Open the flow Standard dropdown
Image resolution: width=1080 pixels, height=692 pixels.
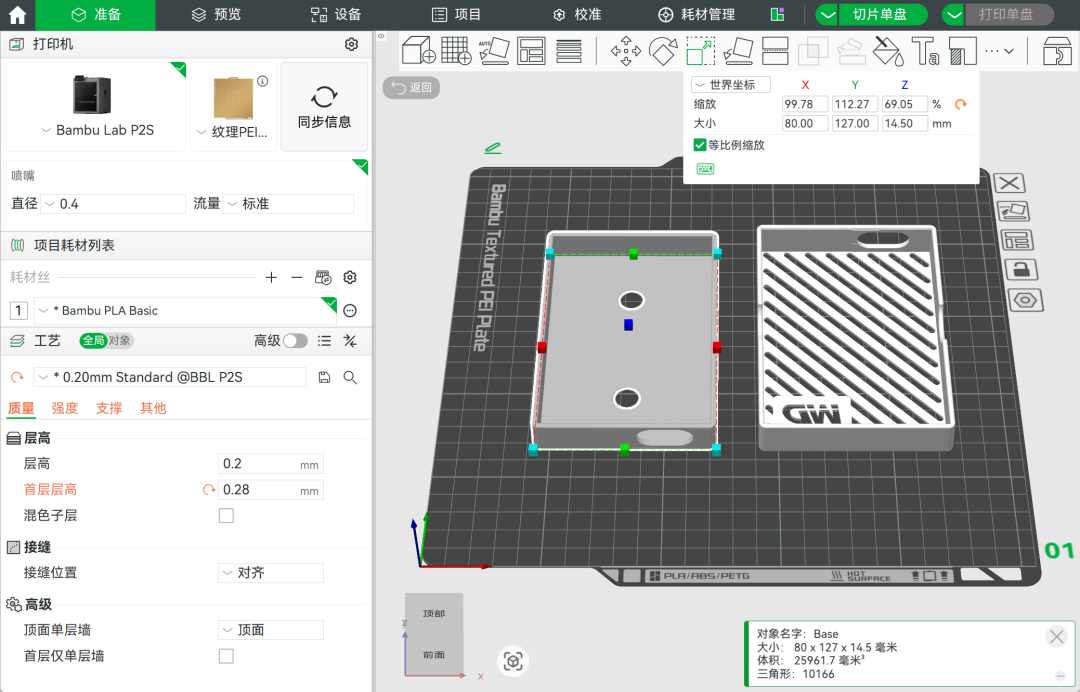(x=288, y=204)
